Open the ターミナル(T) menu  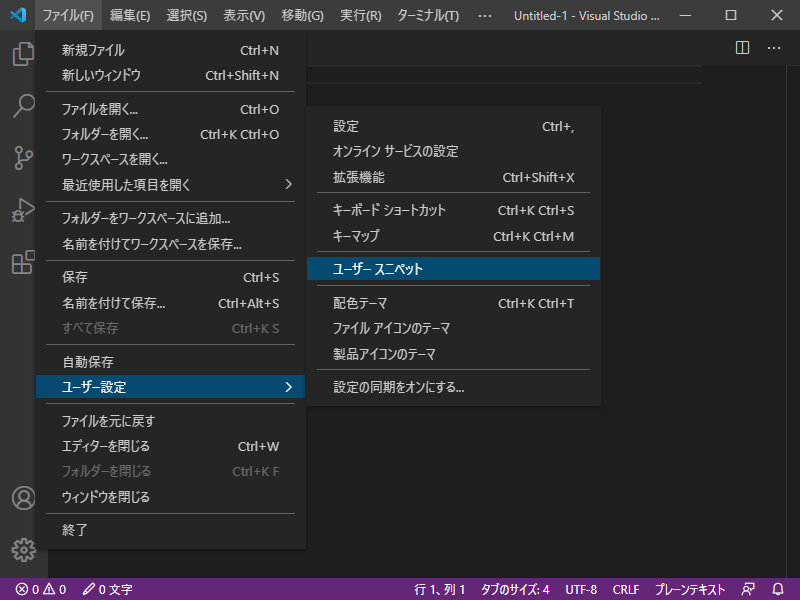(x=428, y=15)
